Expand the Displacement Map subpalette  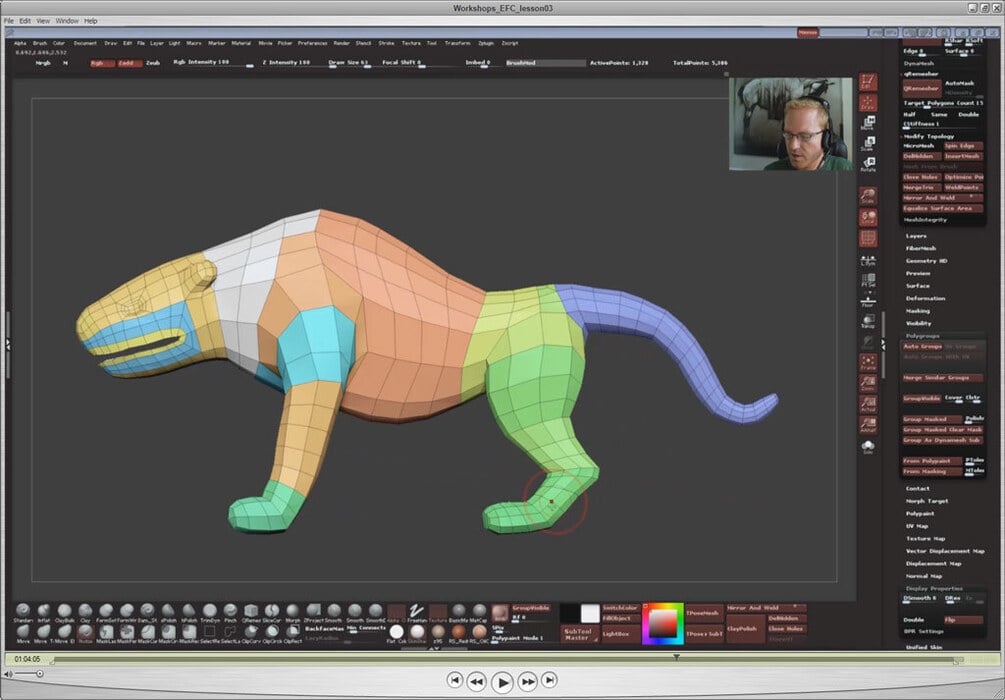pos(933,563)
